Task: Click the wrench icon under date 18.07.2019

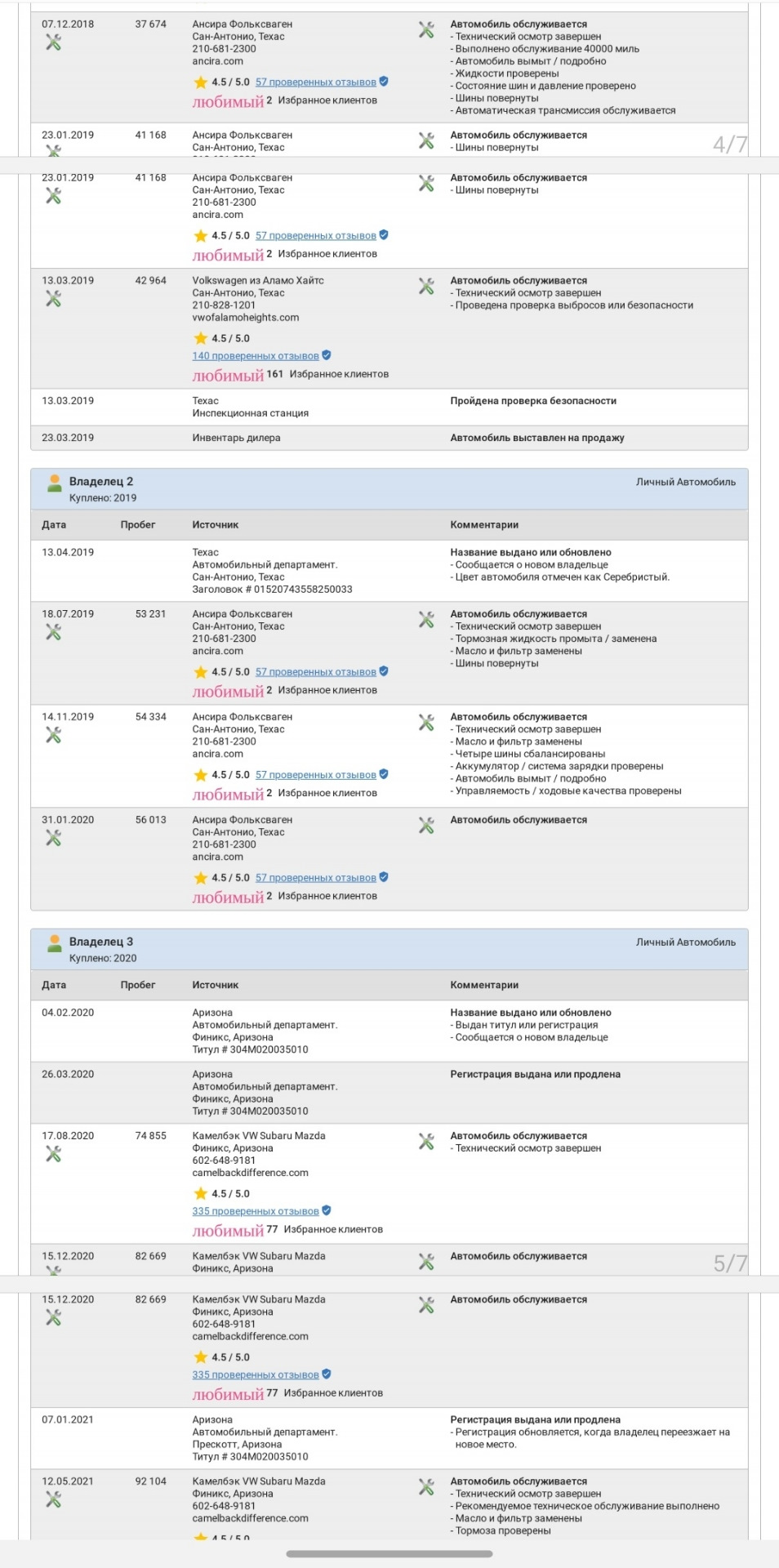Action: click(x=53, y=631)
